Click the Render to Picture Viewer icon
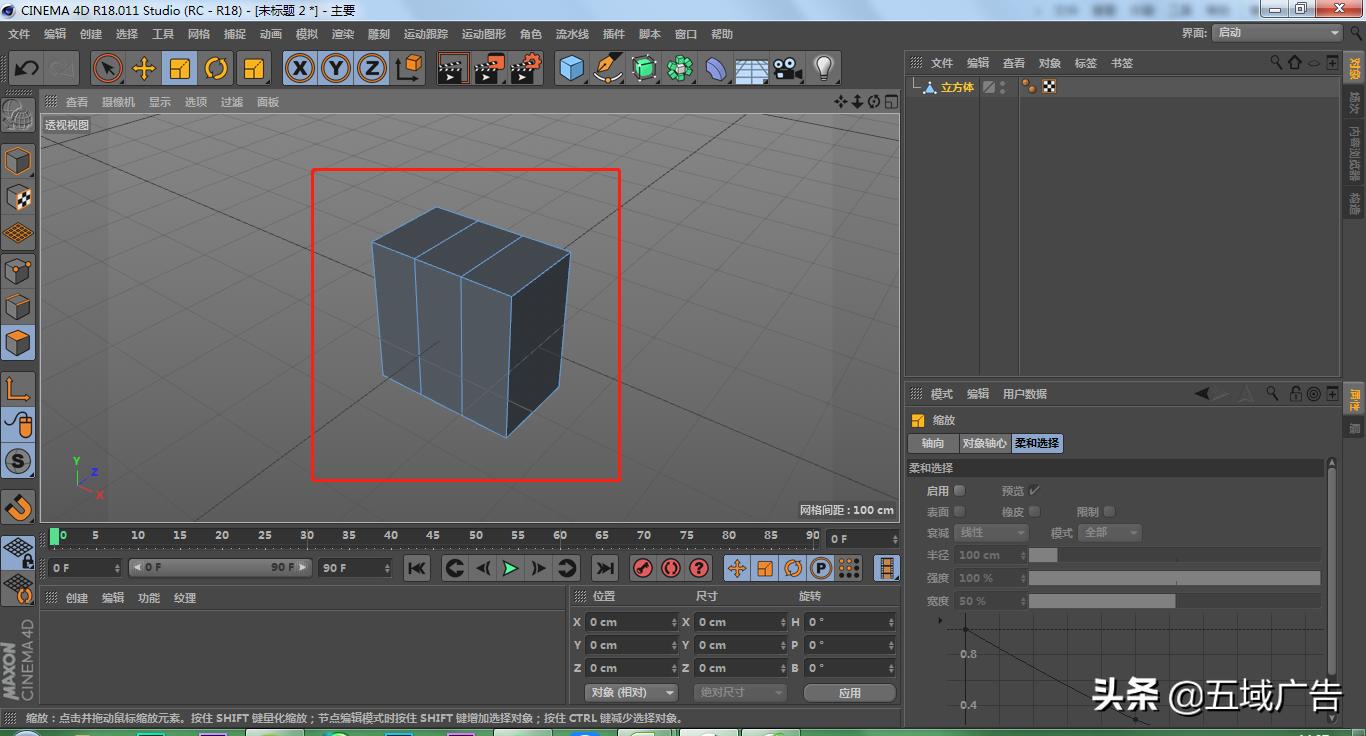 [488, 68]
